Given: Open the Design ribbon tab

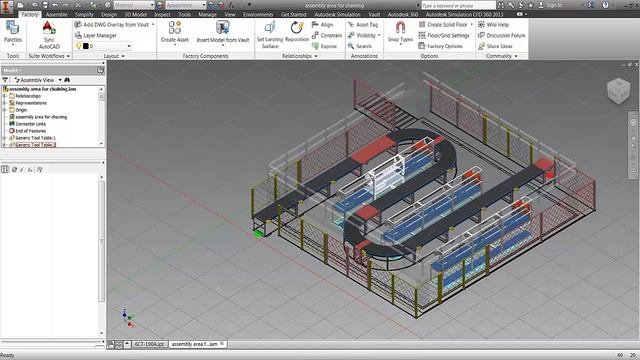Looking at the screenshot, I should (109, 14).
